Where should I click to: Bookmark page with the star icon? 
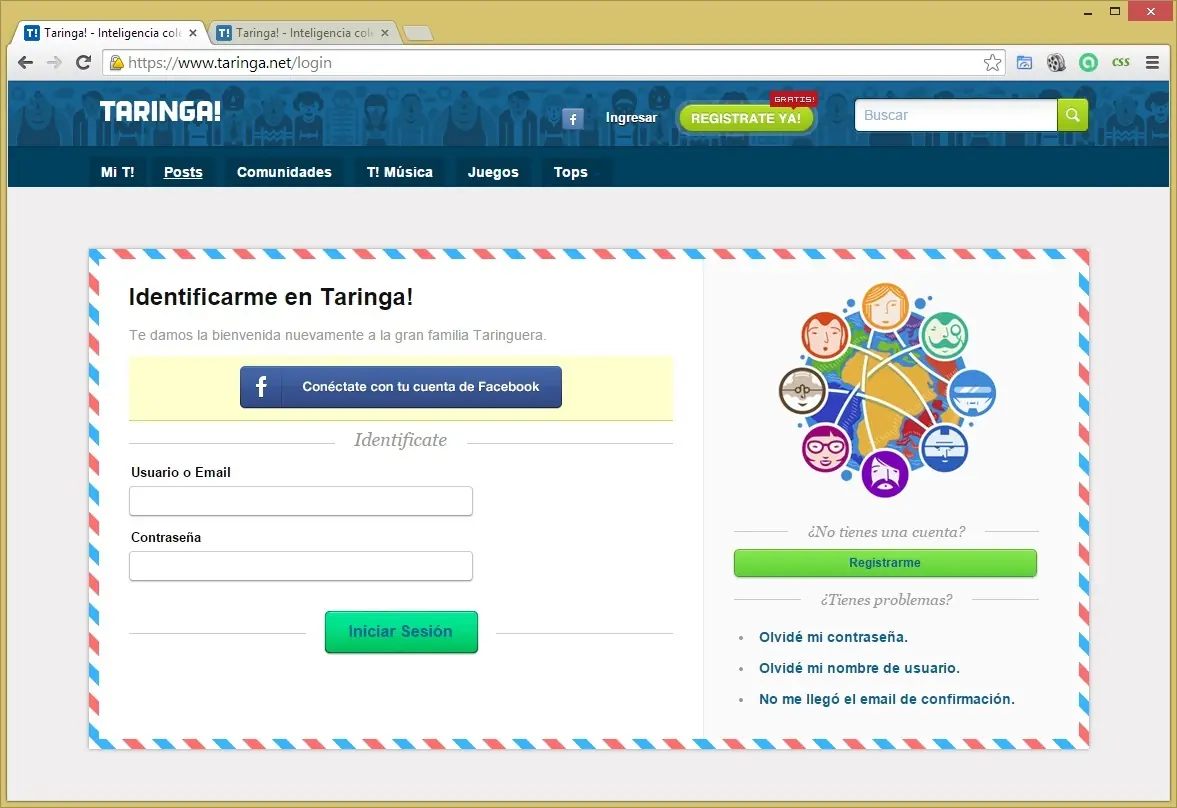[x=992, y=62]
